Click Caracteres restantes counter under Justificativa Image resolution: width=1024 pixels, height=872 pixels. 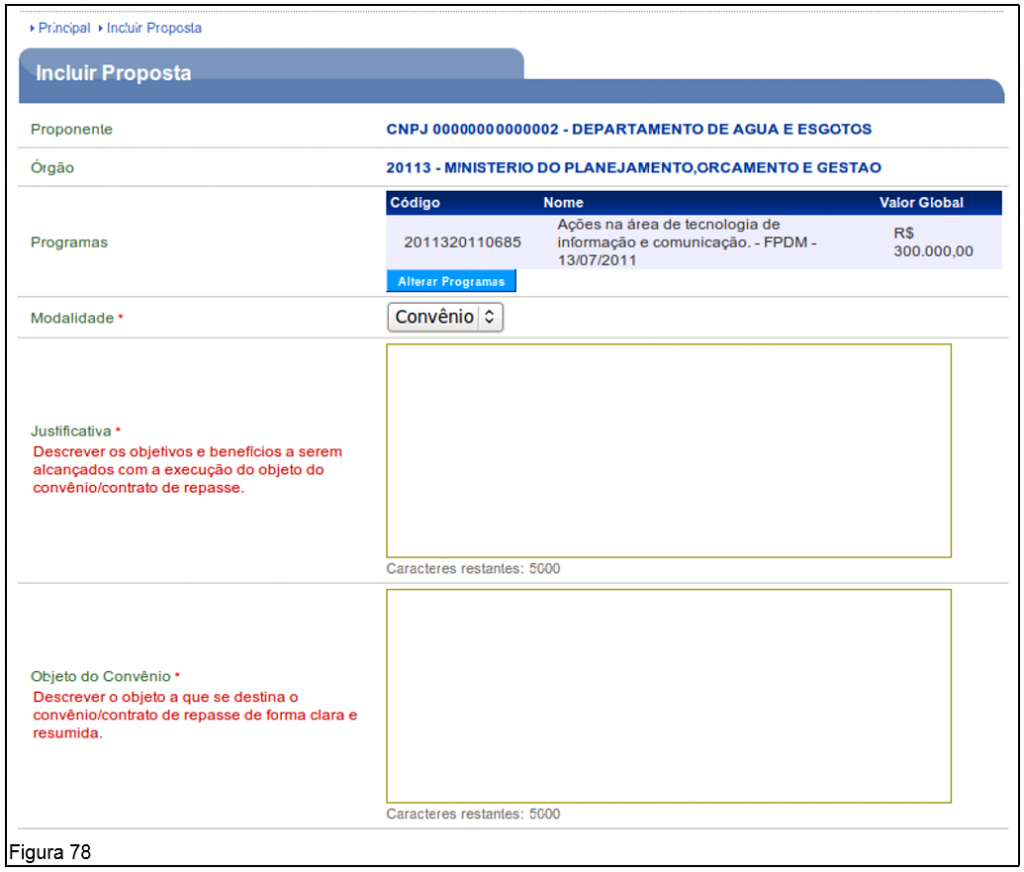473,569
